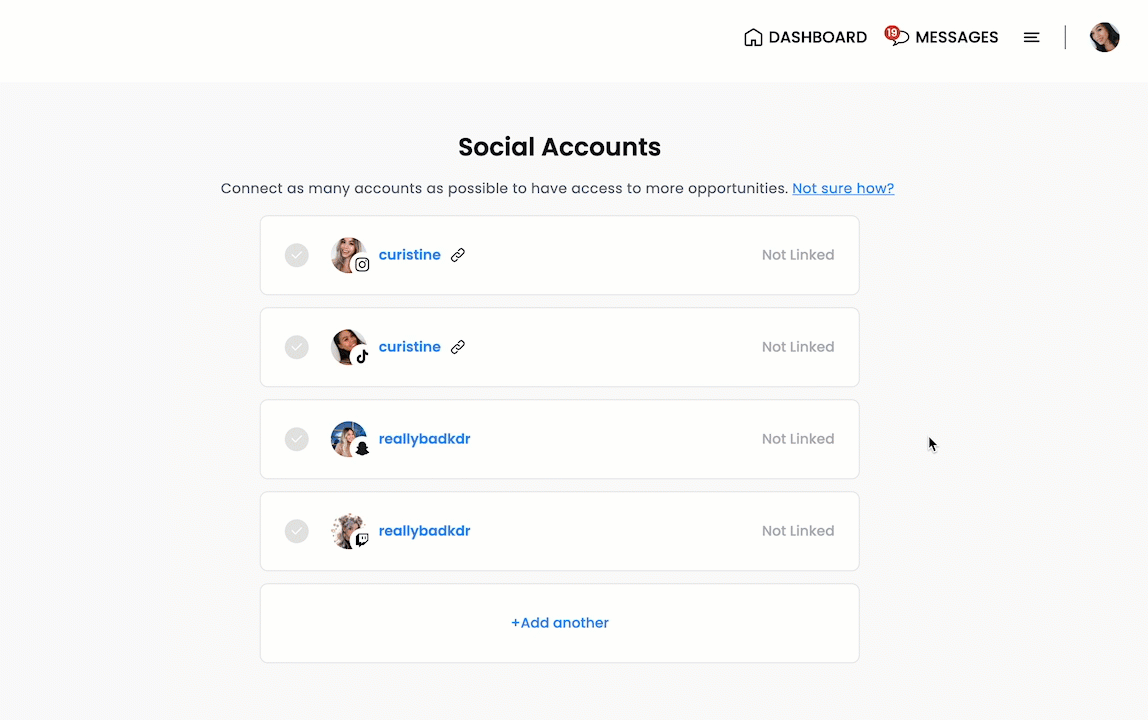Open the hamburger menu icon
Viewport: 1148px width, 720px height.
tap(1031, 37)
